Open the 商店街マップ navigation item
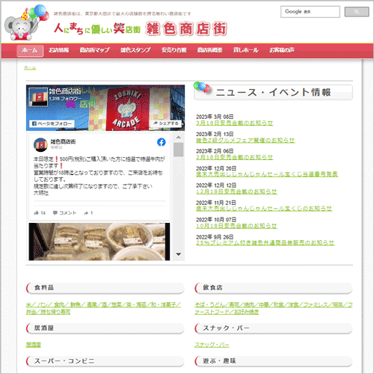 (95, 50)
